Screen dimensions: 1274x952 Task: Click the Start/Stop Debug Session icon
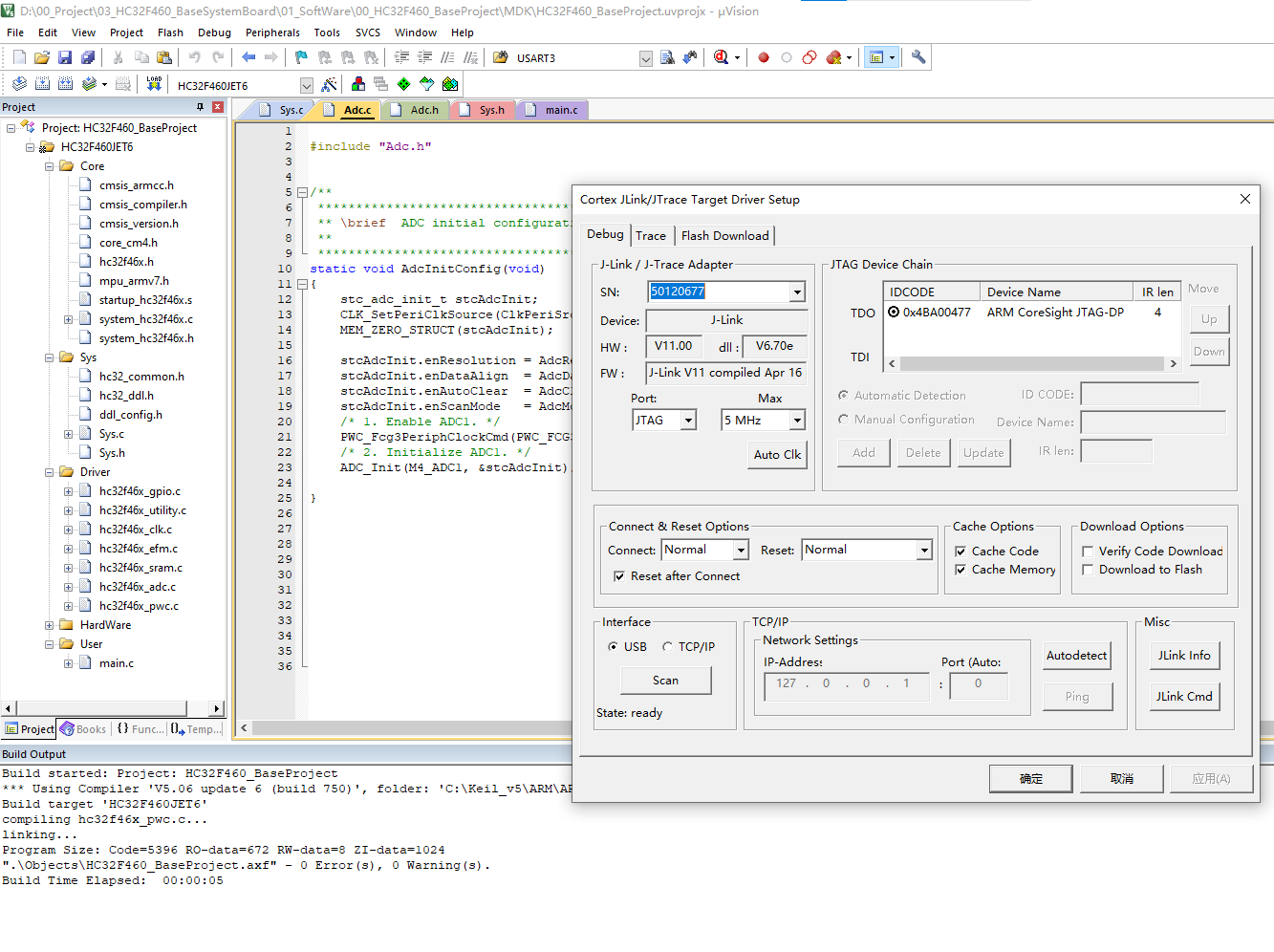[721, 57]
